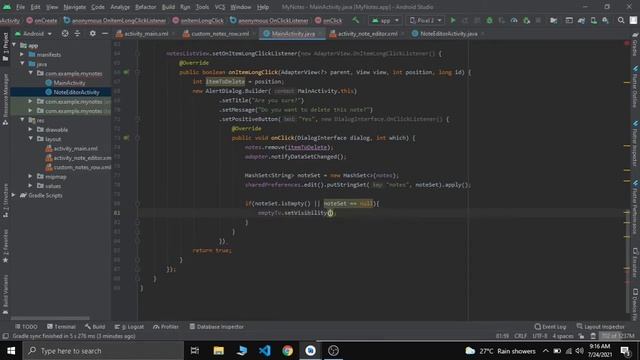The image size is (640, 360).
Task: Expand the manifests folder
Action: 22,54
